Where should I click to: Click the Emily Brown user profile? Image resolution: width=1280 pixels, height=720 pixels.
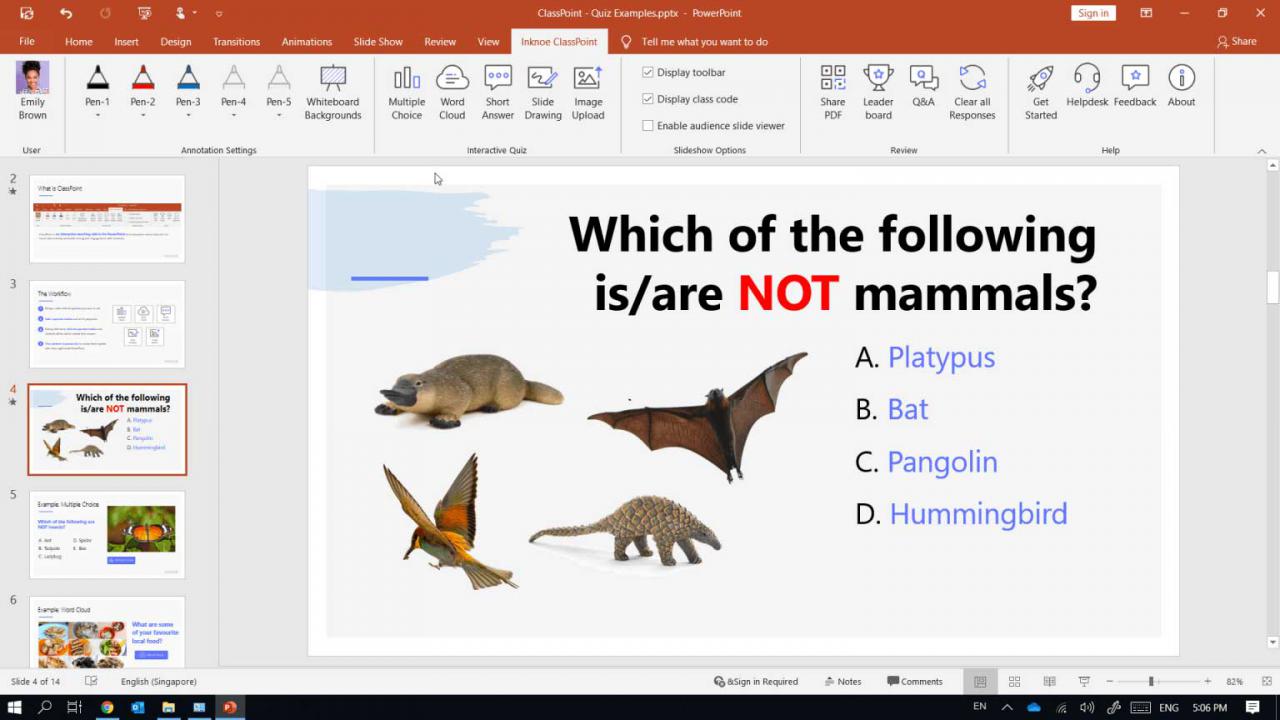tap(32, 92)
